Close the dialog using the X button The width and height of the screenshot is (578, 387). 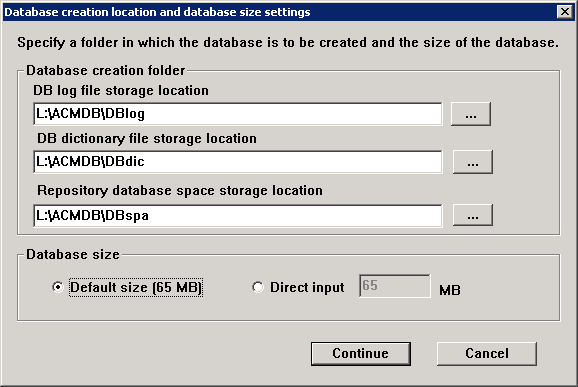click(x=565, y=12)
